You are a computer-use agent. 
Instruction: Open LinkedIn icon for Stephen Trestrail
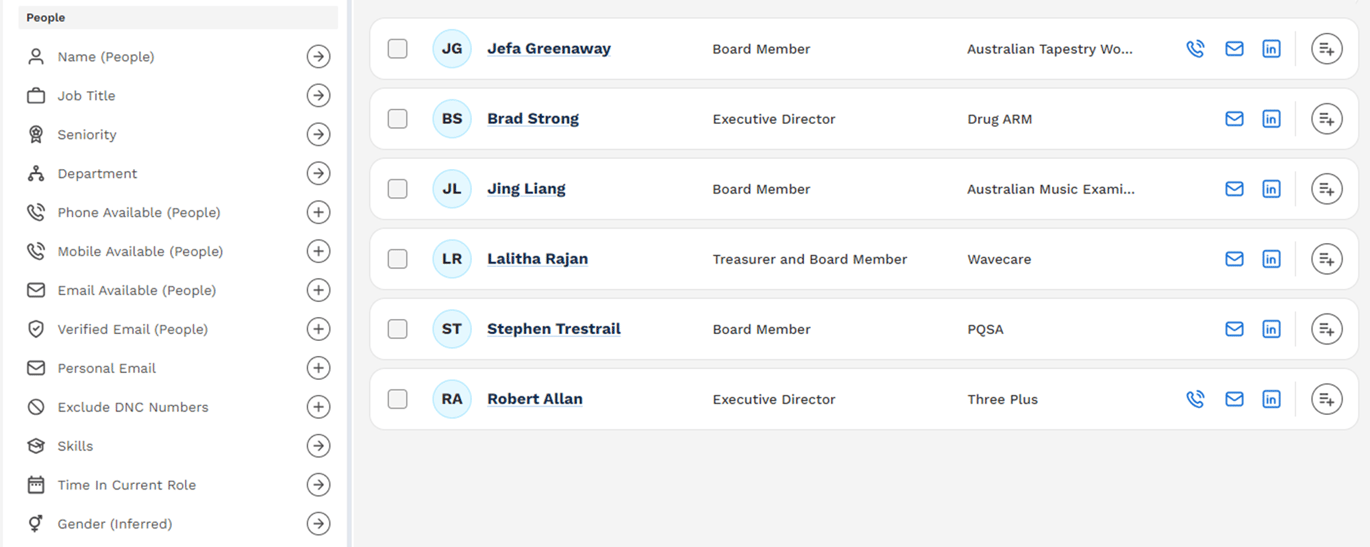(x=1271, y=329)
